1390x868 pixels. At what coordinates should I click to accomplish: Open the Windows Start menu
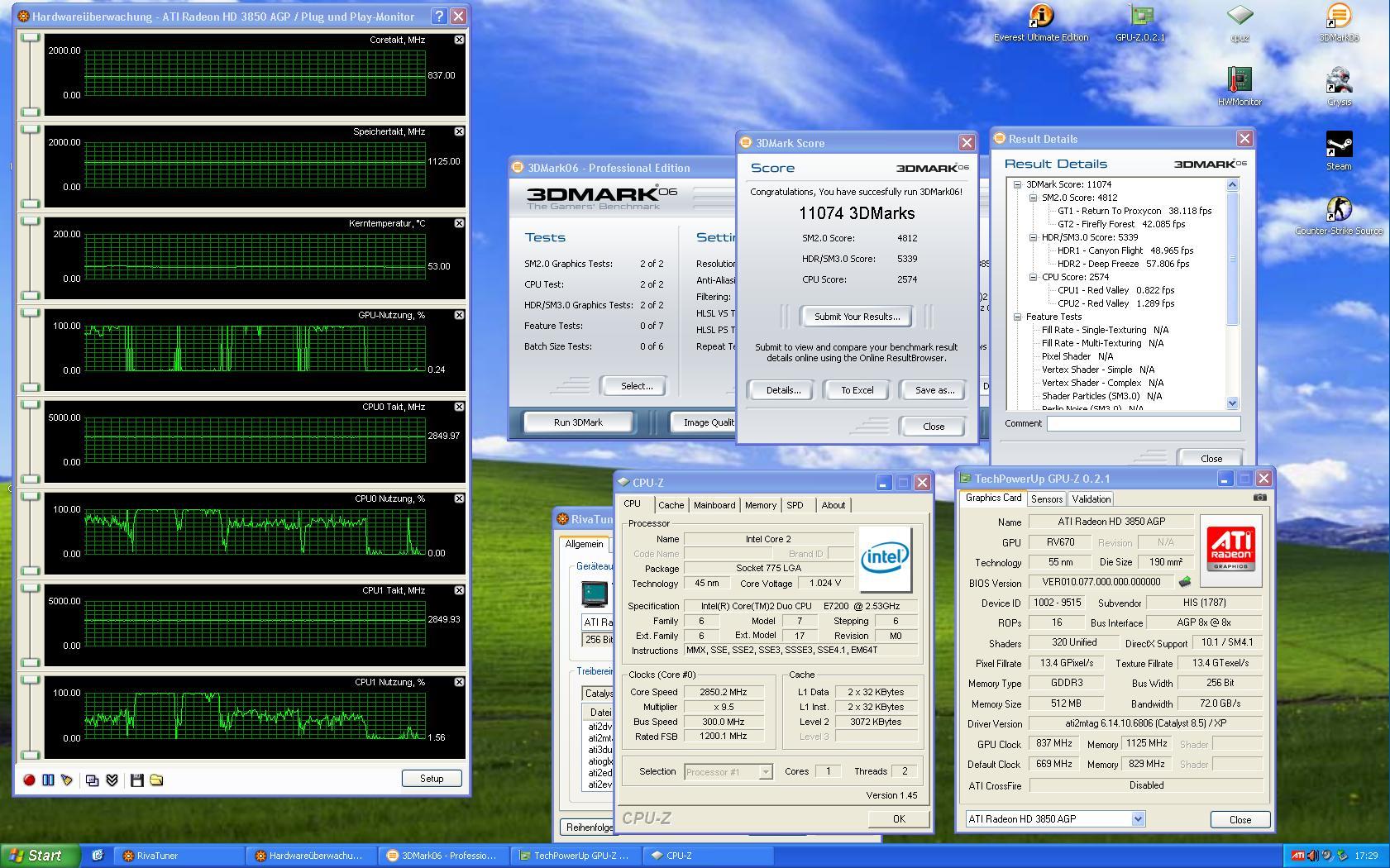pyautogui.click(x=40, y=856)
